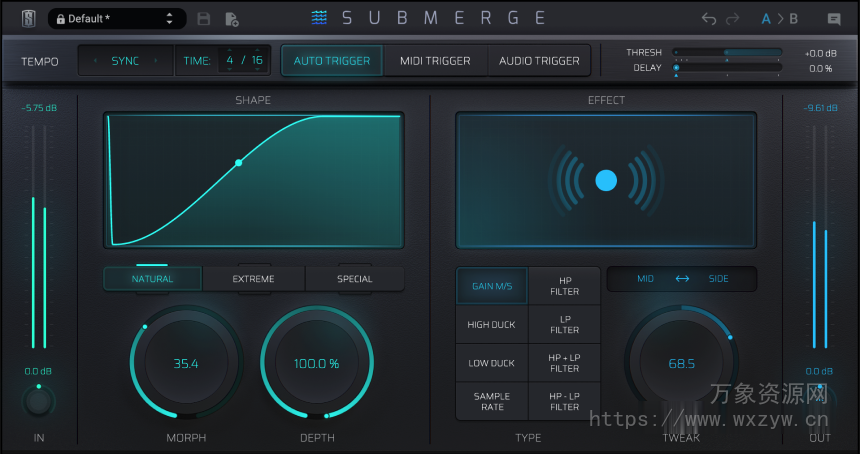Click the MORPH knob showing 35.4
Image resolution: width=860 pixels, height=454 pixels.
186,363
